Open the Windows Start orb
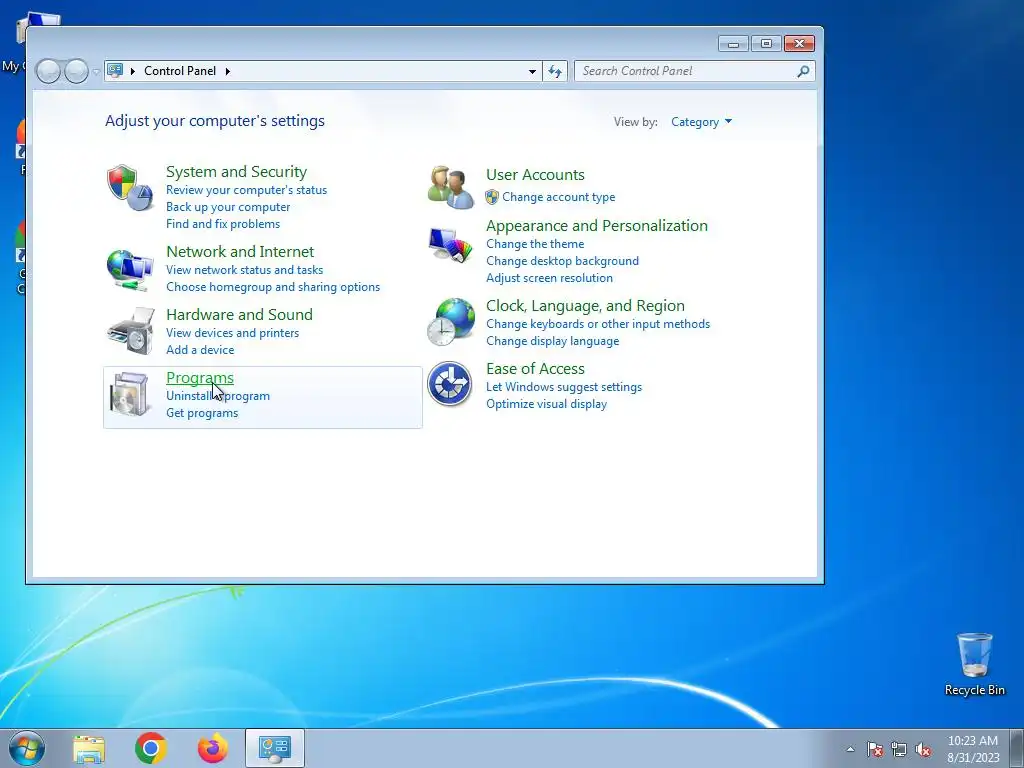 click(27, 748)
